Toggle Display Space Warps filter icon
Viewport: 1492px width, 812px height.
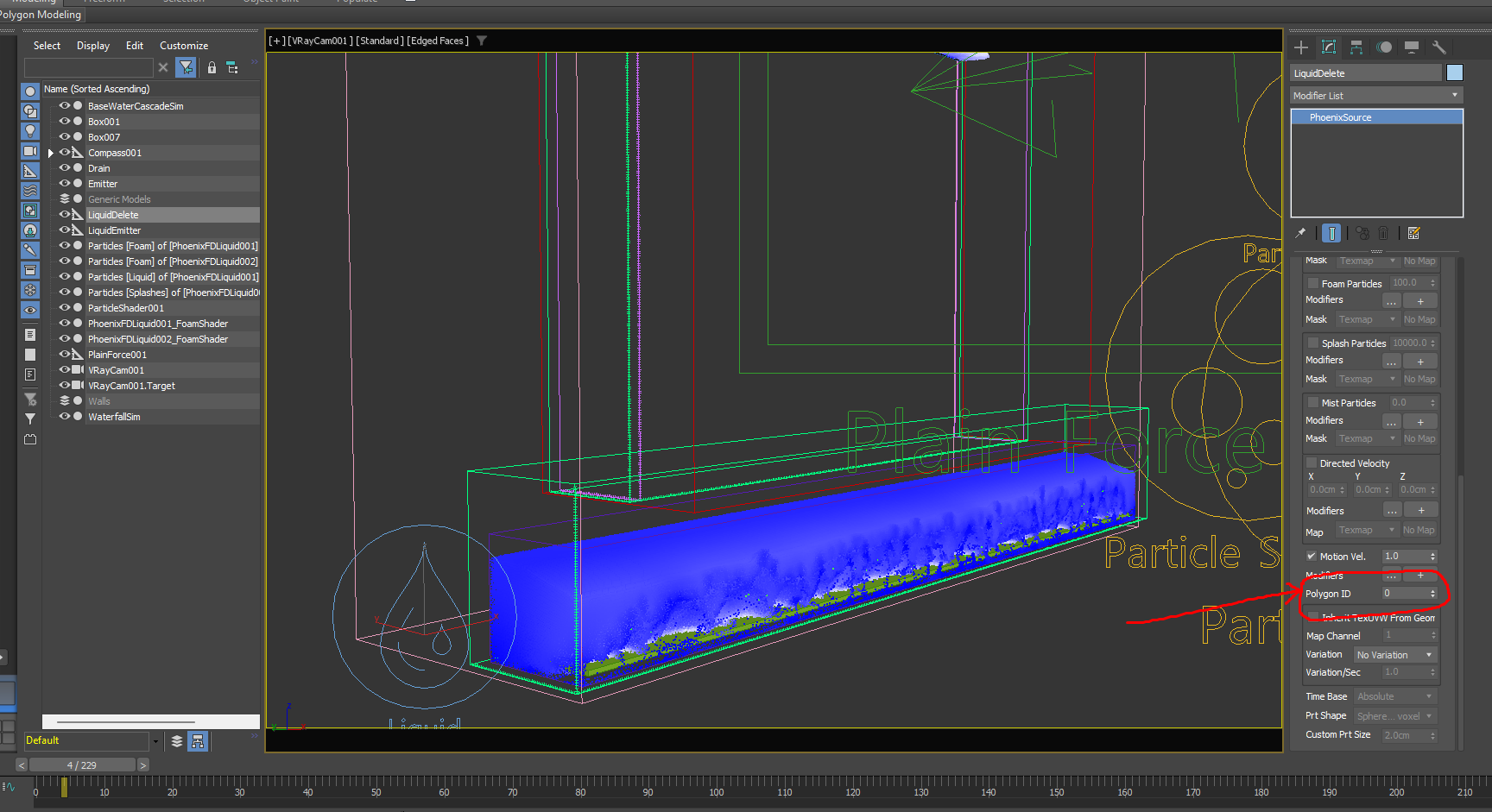pos(30,191)
